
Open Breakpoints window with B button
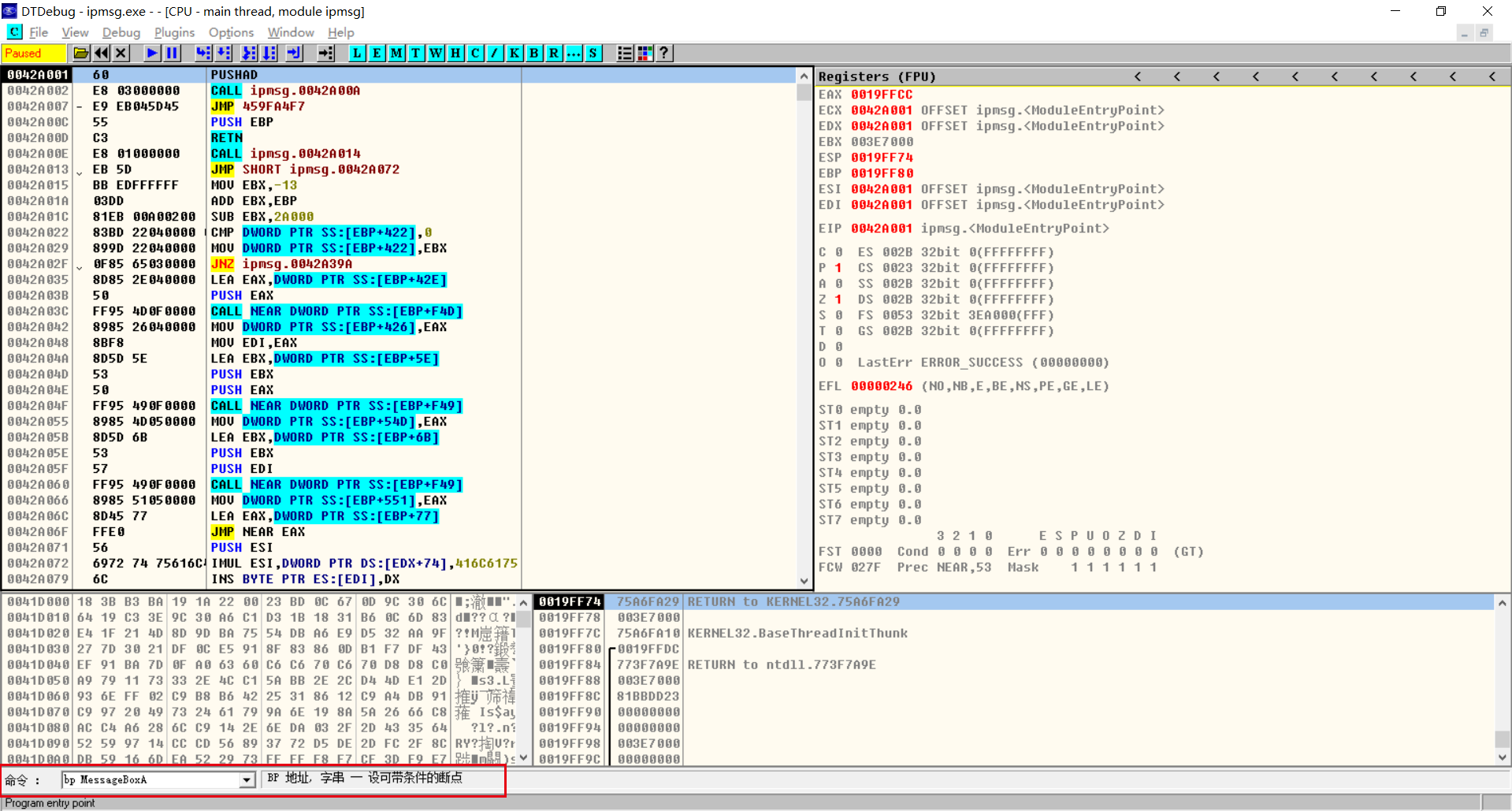tap(534, 53)
